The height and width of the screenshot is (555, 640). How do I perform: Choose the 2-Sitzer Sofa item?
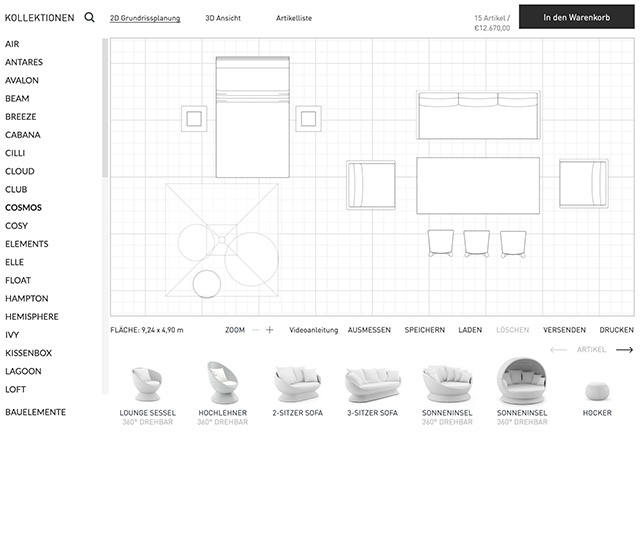coord(297,383)
